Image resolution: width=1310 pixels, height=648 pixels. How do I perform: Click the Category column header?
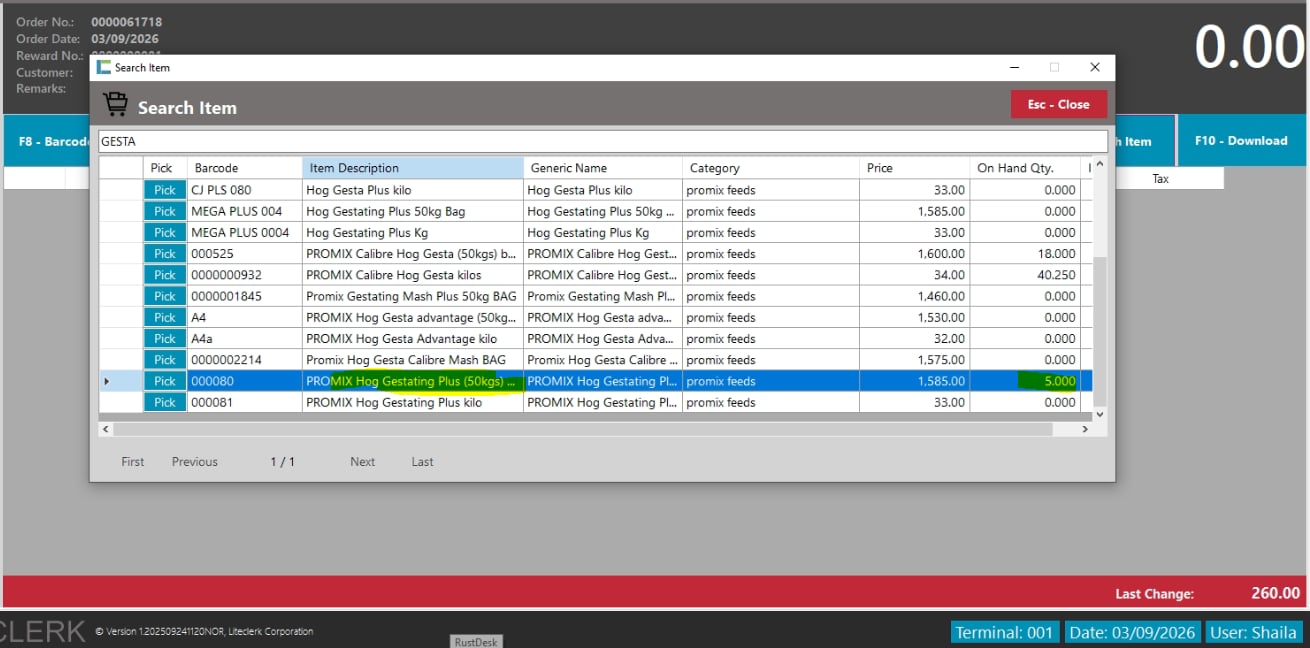tap(770, 168)
